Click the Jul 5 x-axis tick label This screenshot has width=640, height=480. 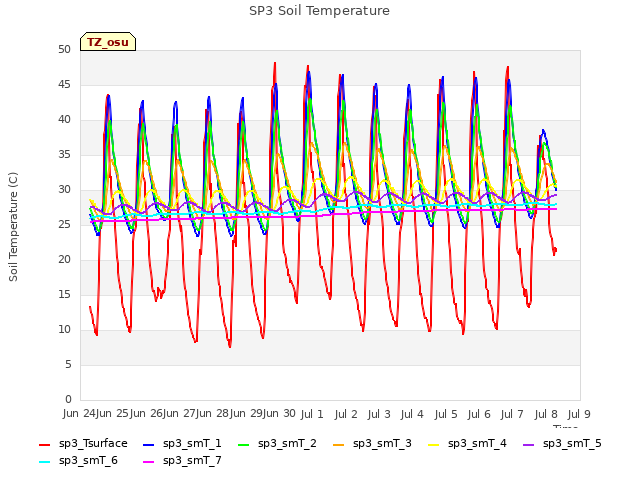click(446, 414)
